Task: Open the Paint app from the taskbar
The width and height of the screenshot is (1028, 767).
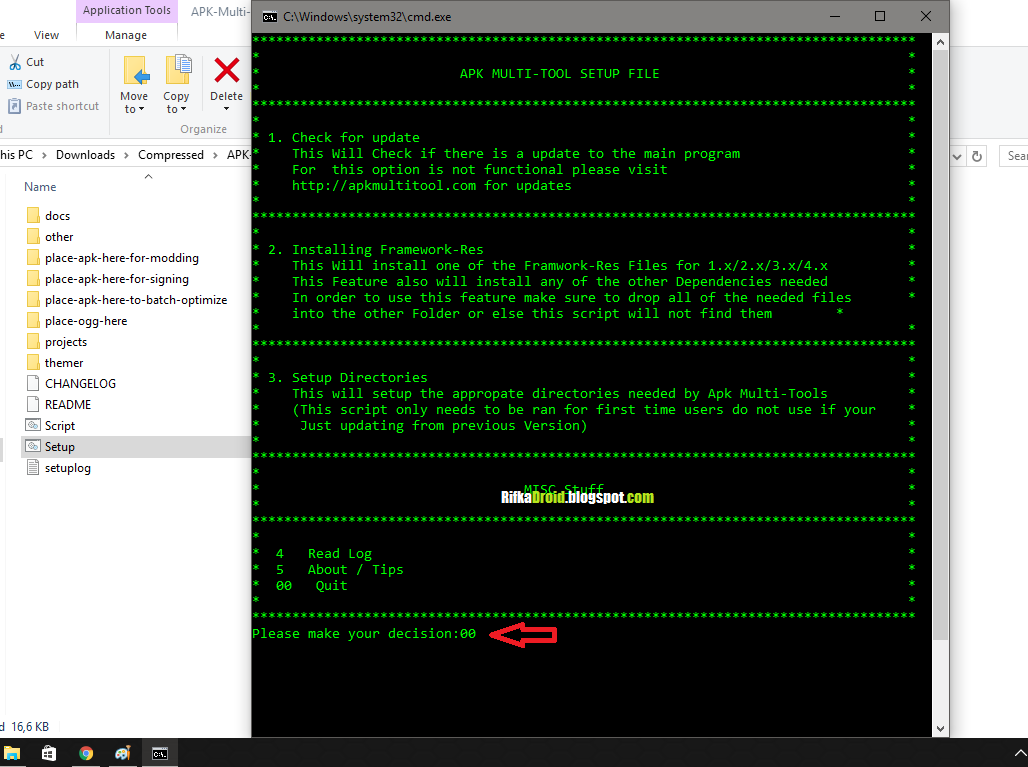Action: tap(123, 753)
